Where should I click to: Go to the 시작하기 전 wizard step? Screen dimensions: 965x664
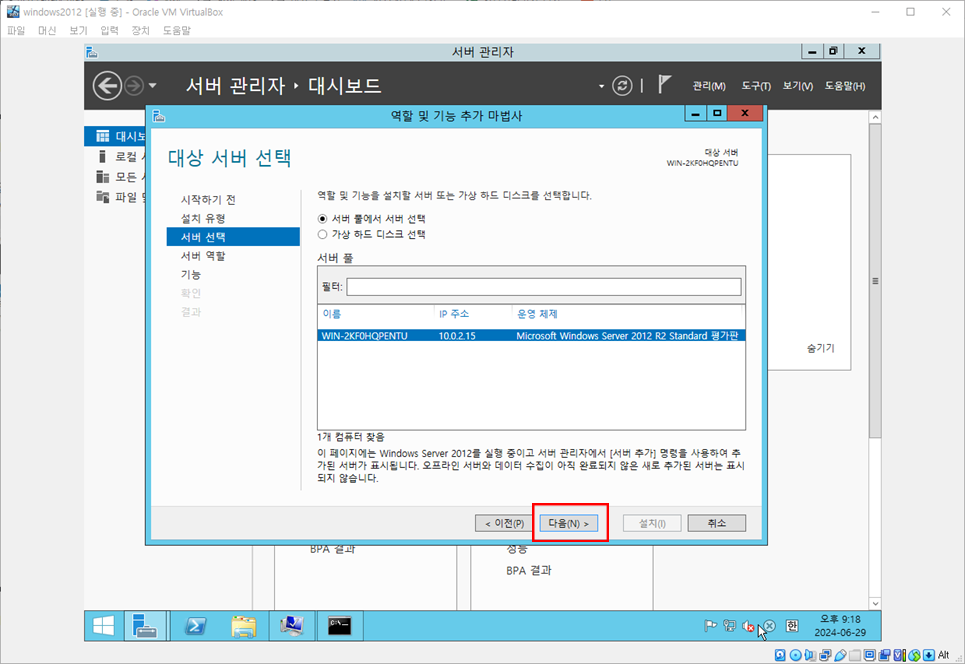(208, 199)
